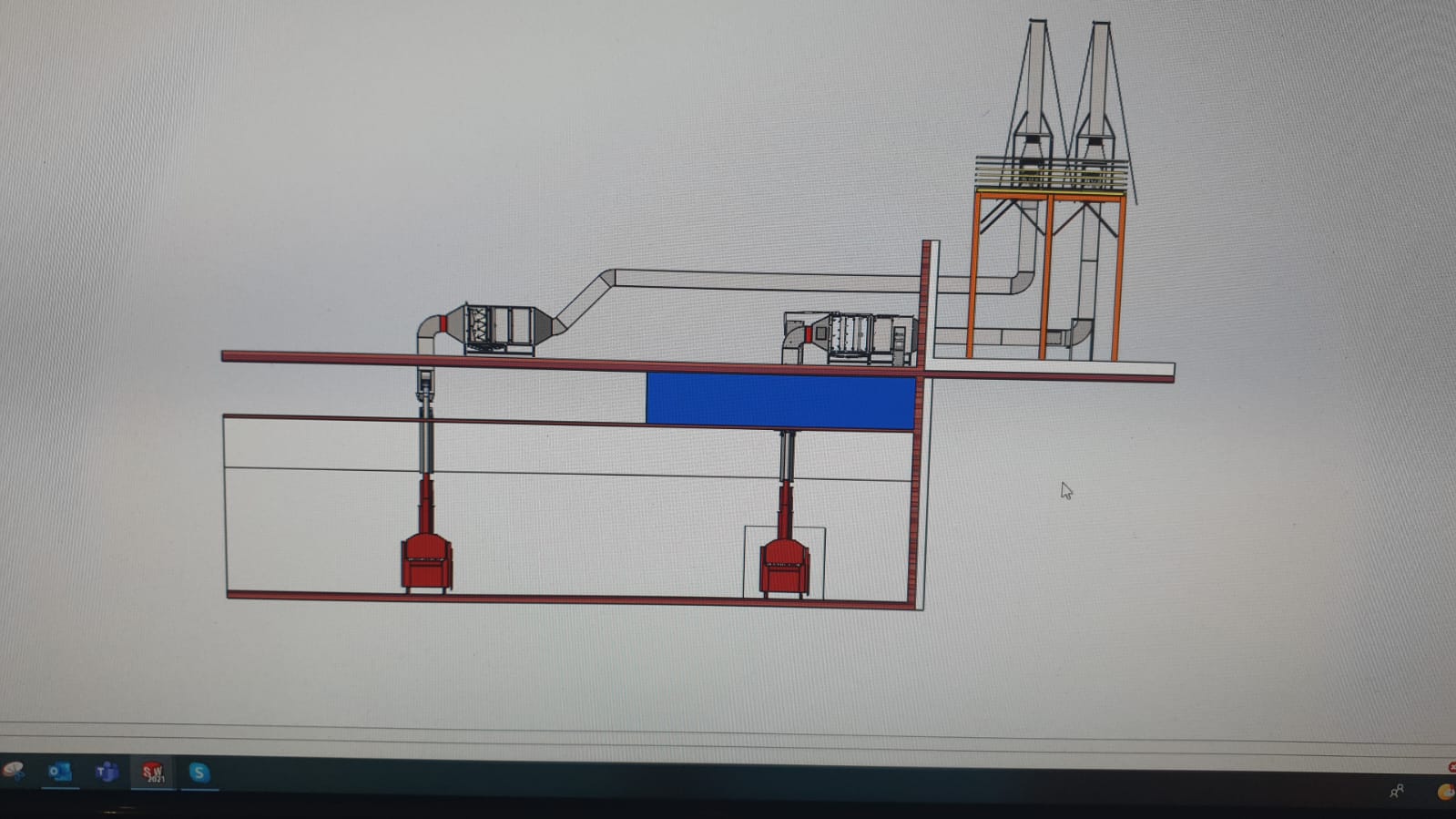Open Skype from the taskbar
Image resolution: width=1456 pixels, height=819 pixels.
click(199, 773)
